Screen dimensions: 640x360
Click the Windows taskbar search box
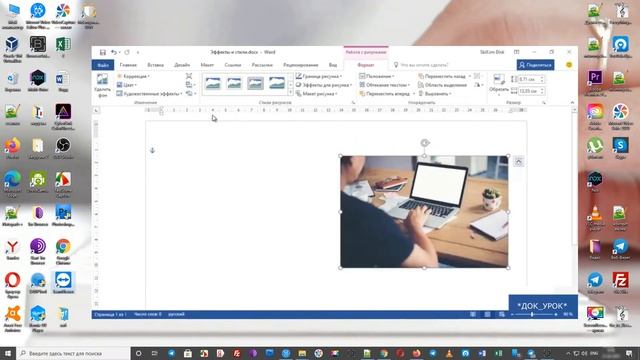73,353
